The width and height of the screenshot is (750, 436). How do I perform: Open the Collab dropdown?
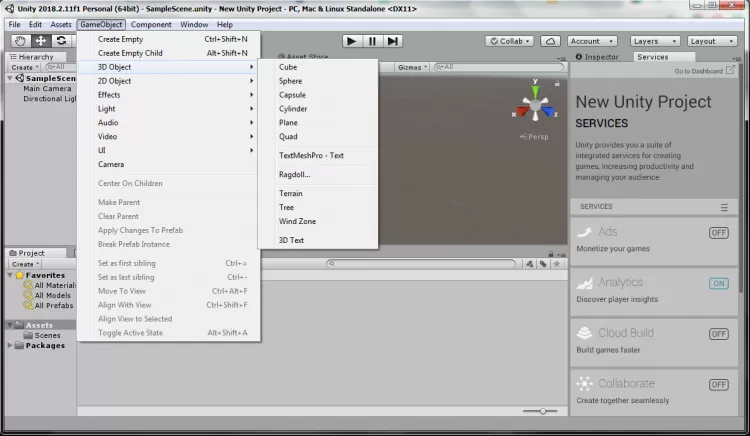click(x=510, y=41)
